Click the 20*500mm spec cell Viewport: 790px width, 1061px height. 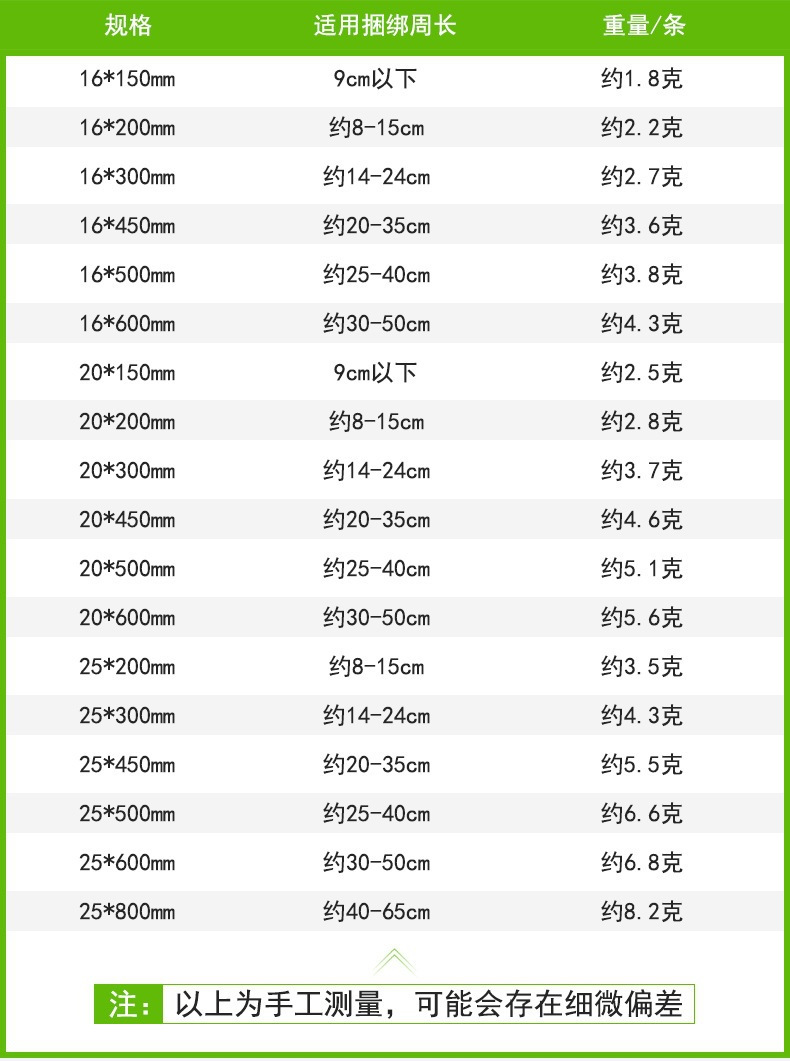[x=127, y=569]
